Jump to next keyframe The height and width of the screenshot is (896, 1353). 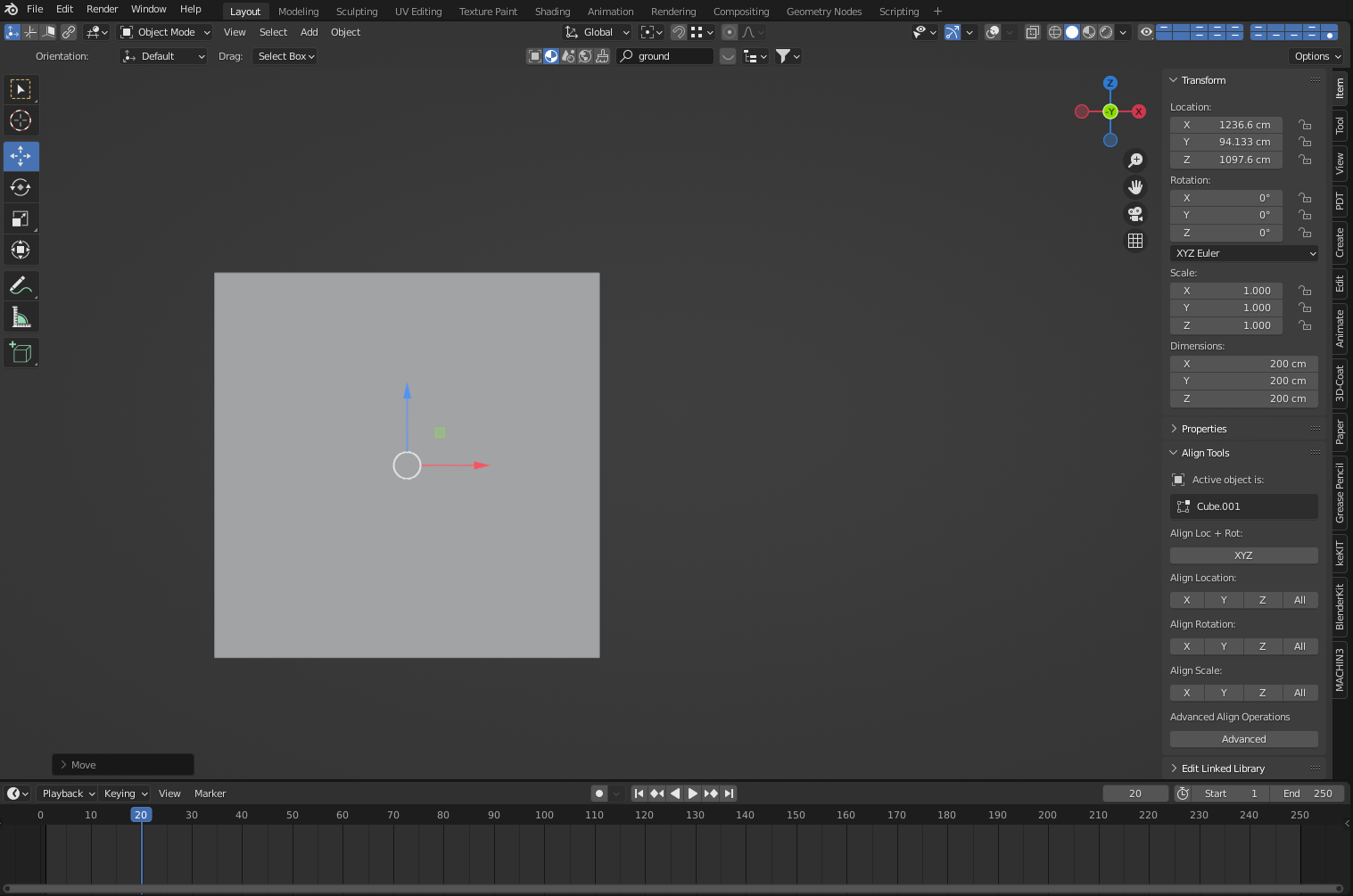coord(711,793)
